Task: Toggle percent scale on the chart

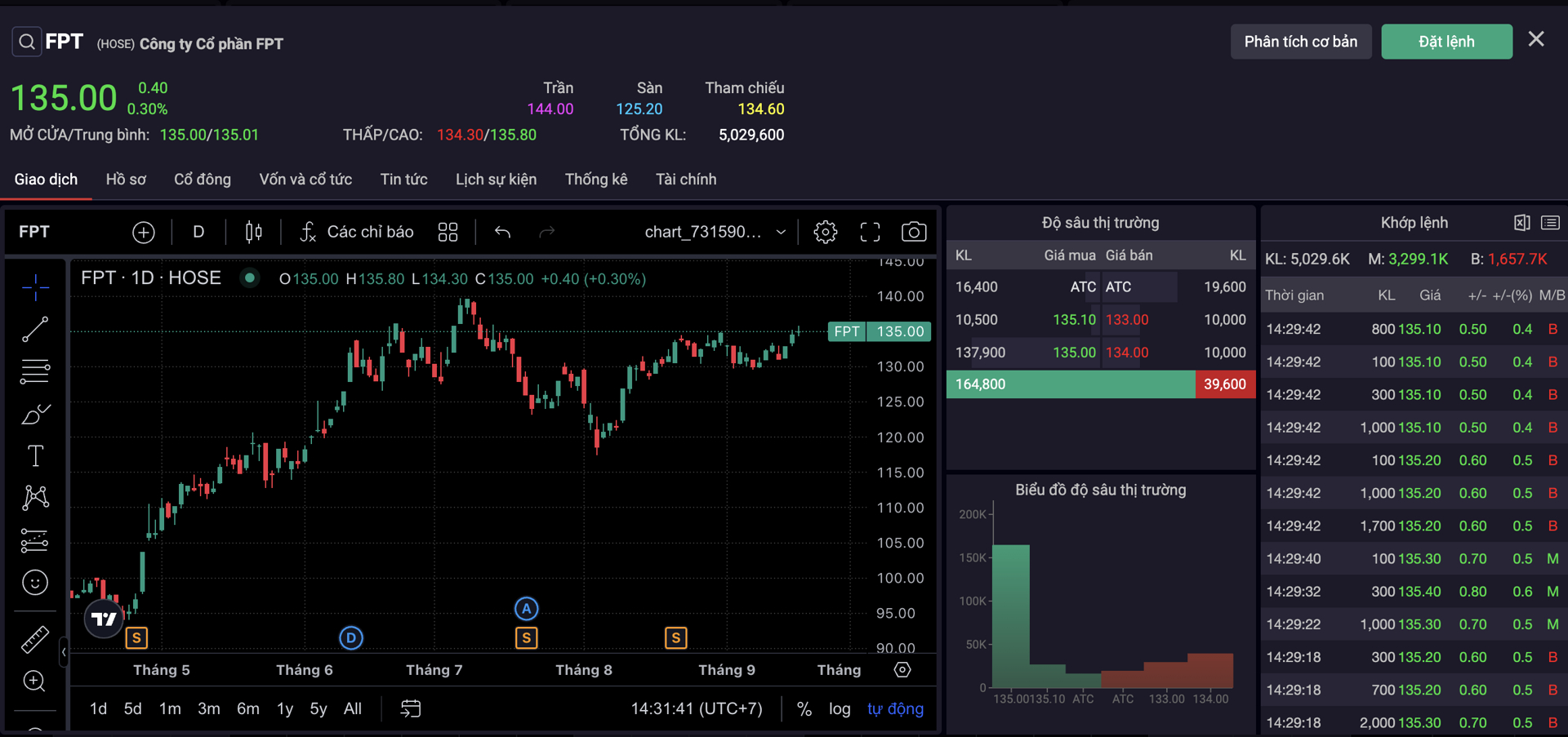Action: [x=804, y=709]
